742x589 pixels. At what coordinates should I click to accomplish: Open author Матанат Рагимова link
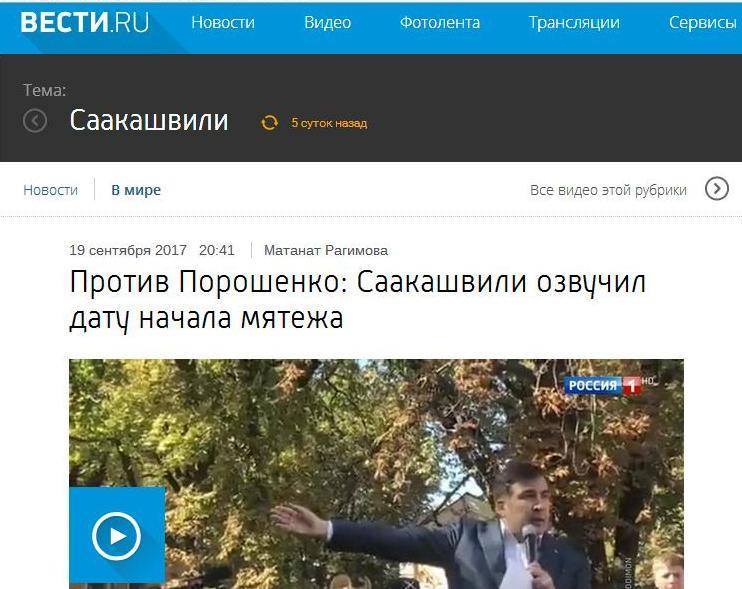click(326, 250)
